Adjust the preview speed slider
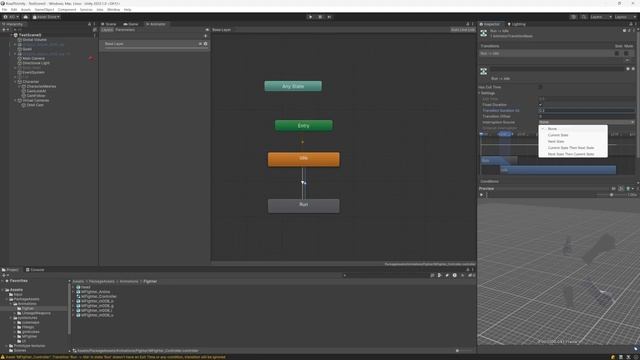Image resolution: width=640 pixels, height=360 pixels. [611, 195]
